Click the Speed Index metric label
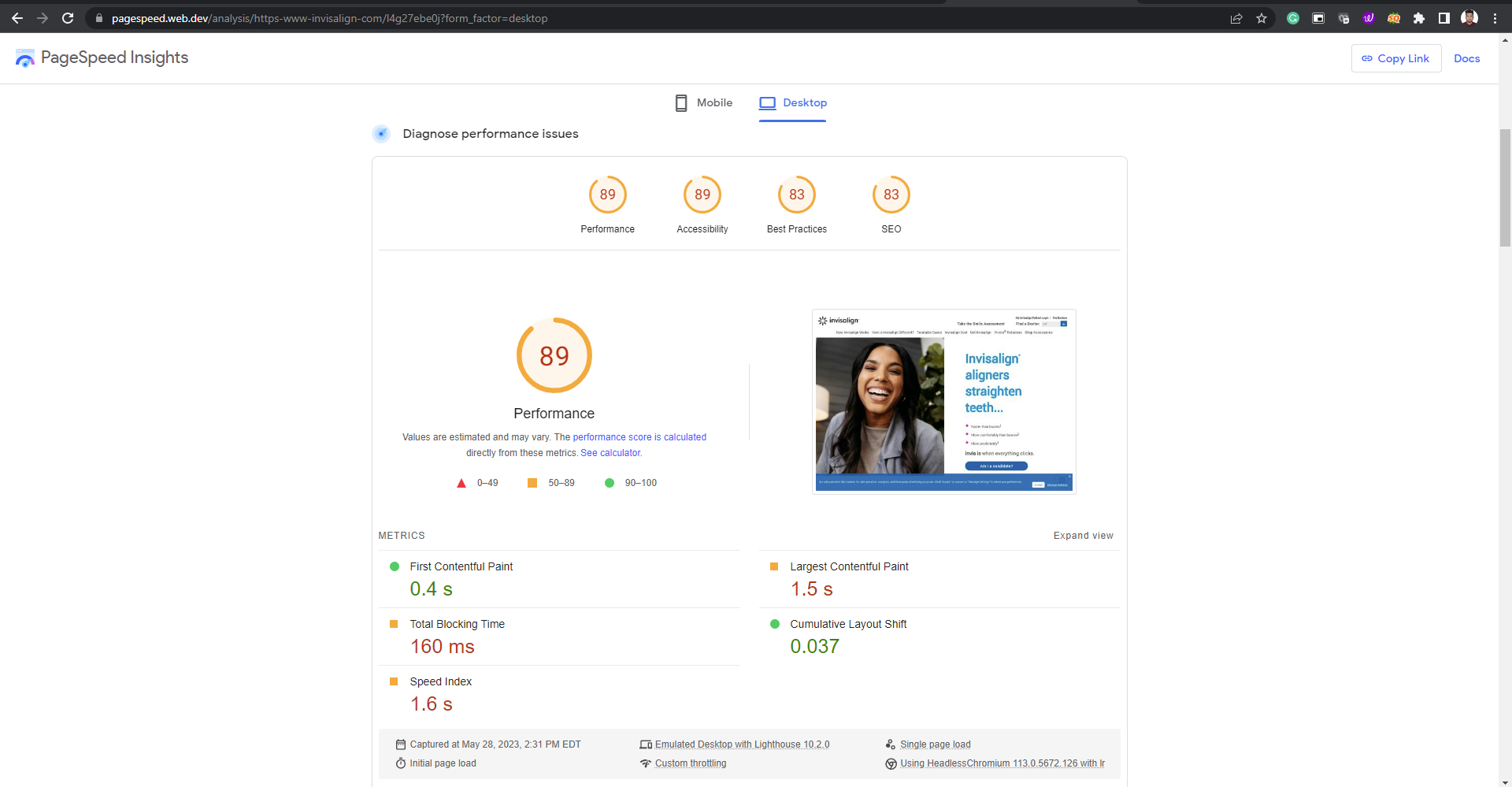Screen dimensions: 1512x787 [x=441, y=681]
